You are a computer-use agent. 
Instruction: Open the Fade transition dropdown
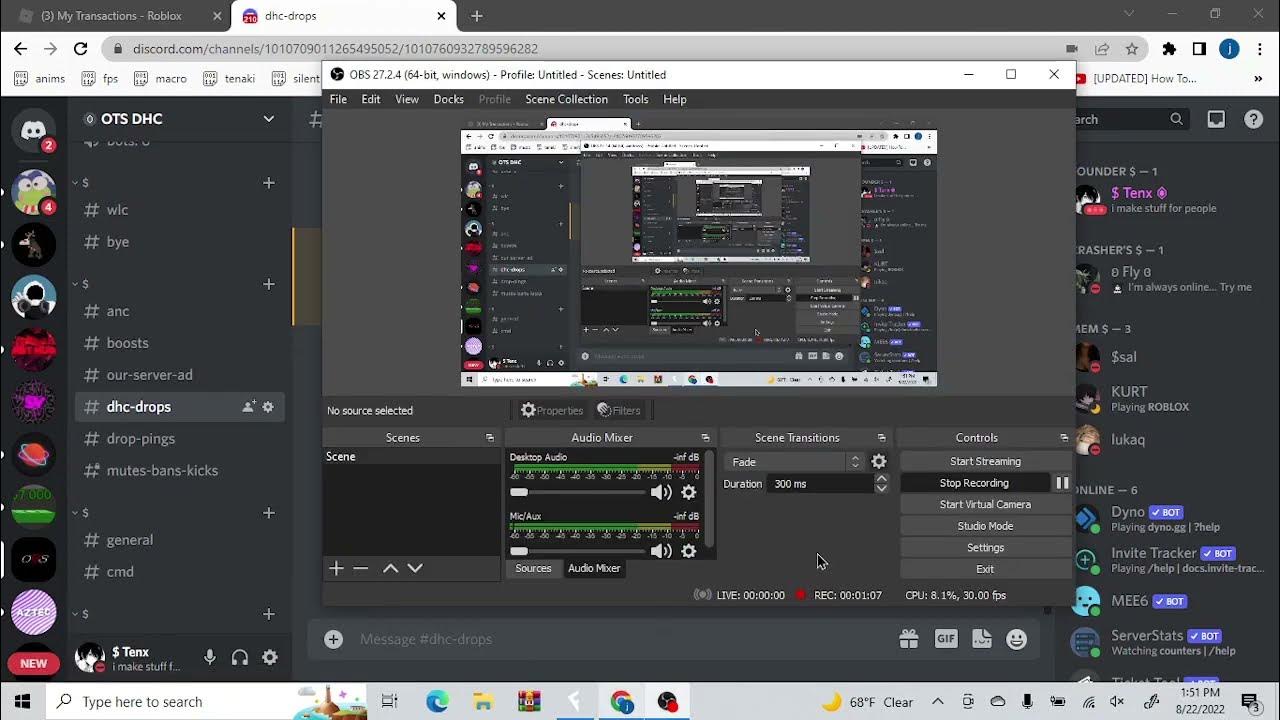[x=795, y=462]
